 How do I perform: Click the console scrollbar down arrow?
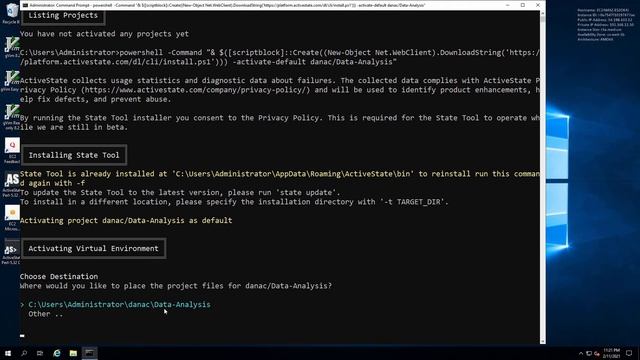[542, 342]
